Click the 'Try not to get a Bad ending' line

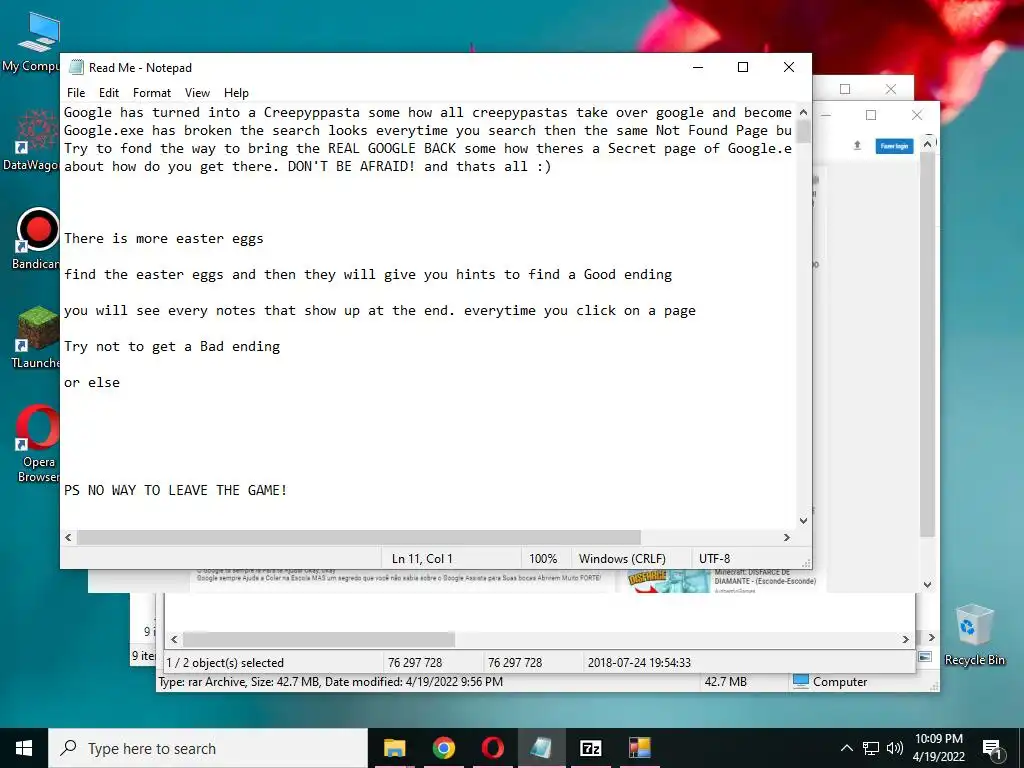click(x=172, y=346)
